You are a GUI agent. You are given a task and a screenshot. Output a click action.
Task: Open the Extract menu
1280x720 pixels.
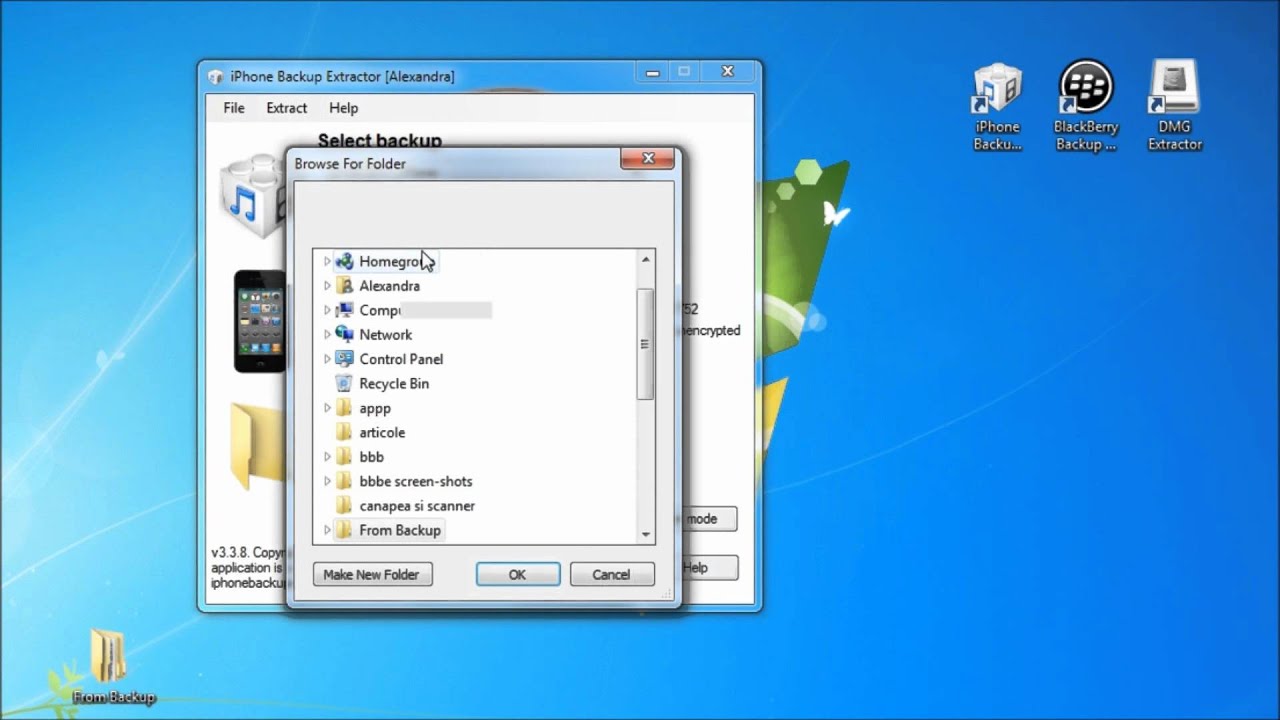(287, 108)
